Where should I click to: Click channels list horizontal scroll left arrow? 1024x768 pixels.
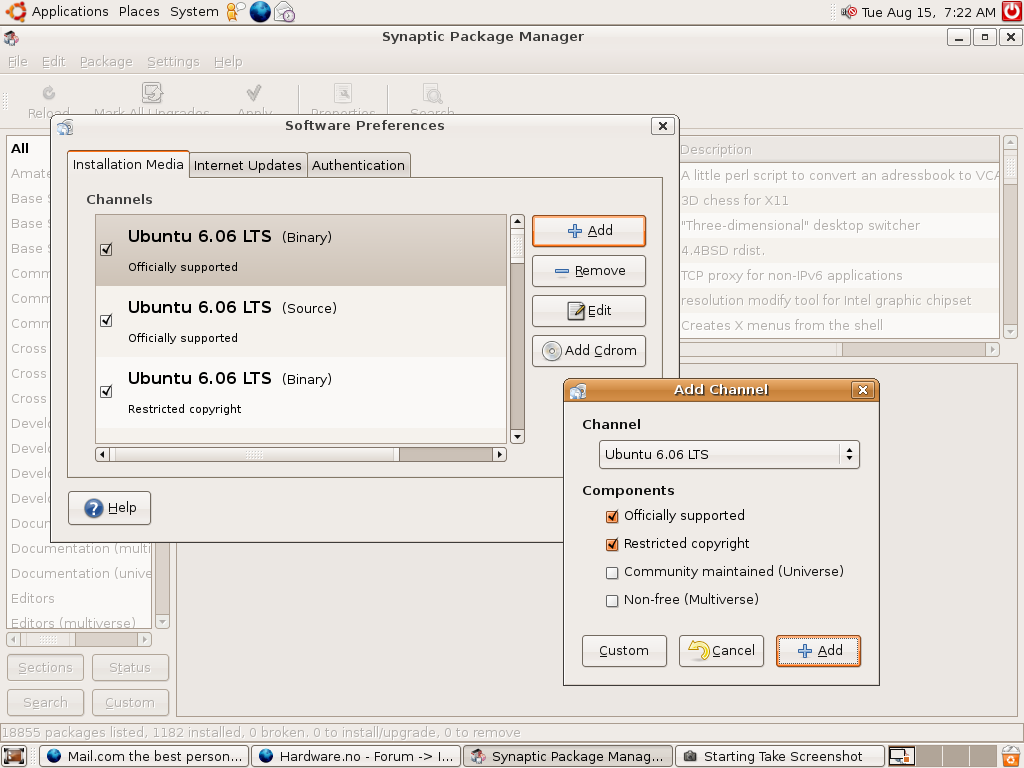point(103,454)
